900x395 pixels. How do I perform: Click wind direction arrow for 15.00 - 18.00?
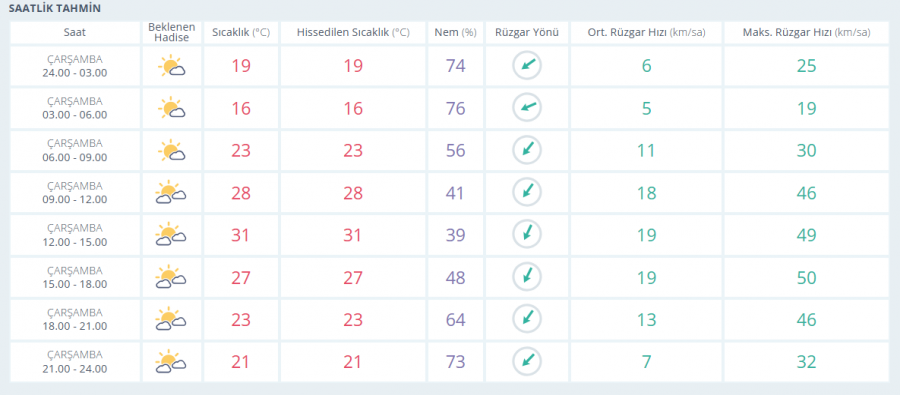(x=527, y=276)
